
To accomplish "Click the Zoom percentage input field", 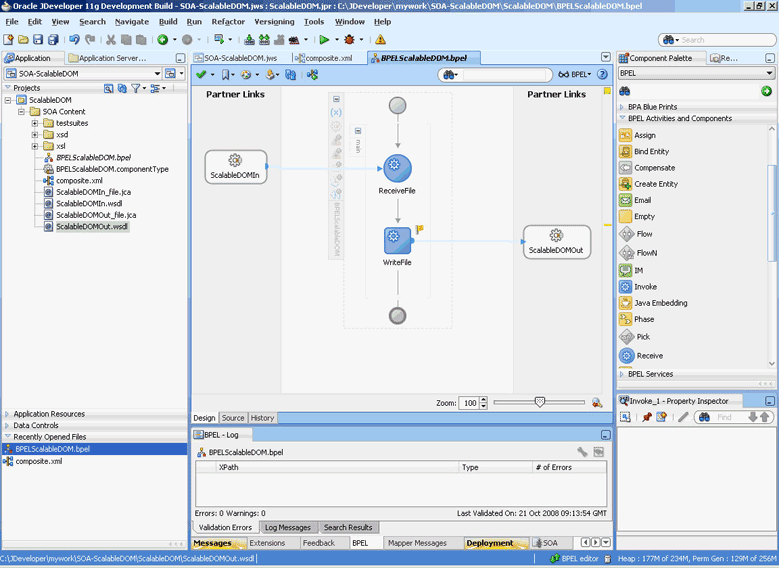I will 468,403.
